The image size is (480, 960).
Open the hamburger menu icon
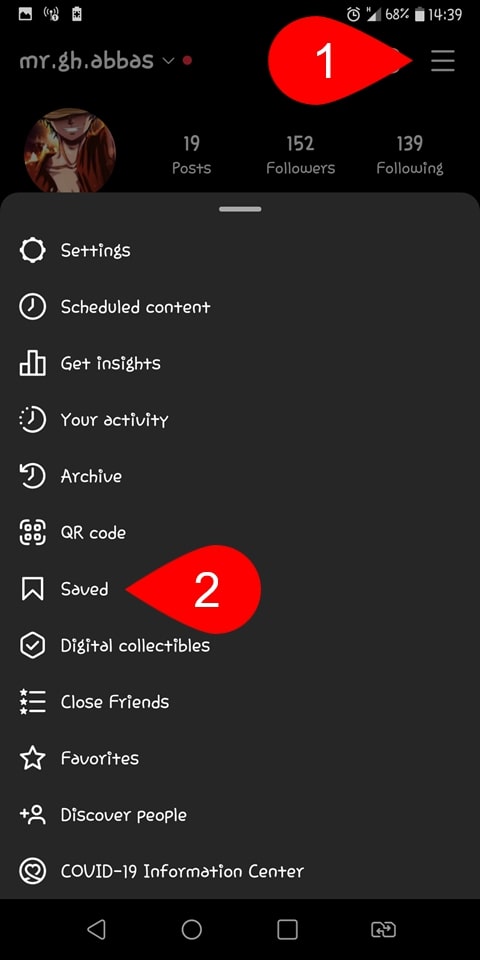point(443,61)
